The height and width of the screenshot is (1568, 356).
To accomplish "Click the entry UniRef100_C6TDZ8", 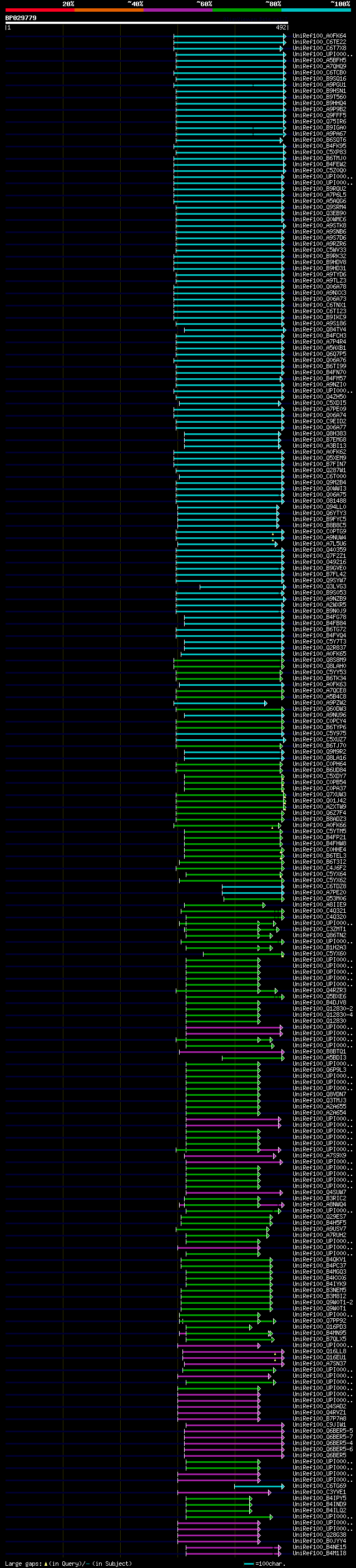I will [319, 886].
